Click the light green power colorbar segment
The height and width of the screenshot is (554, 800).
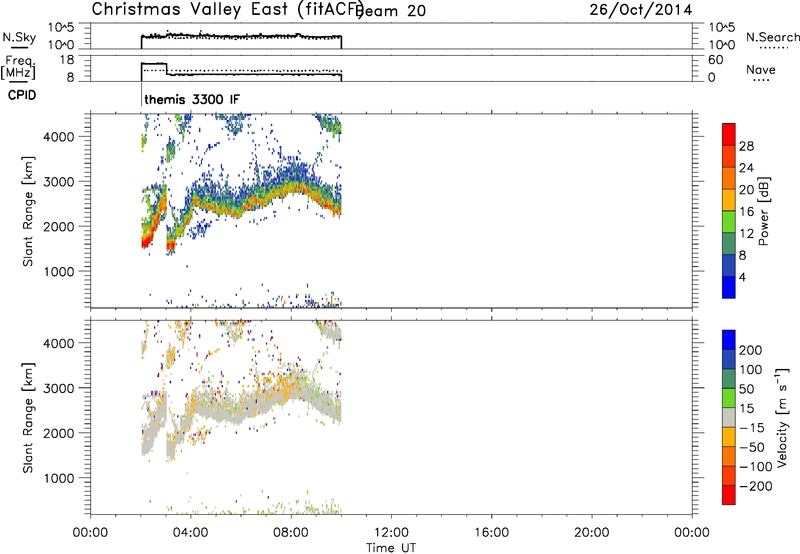(x=729, y=222)
